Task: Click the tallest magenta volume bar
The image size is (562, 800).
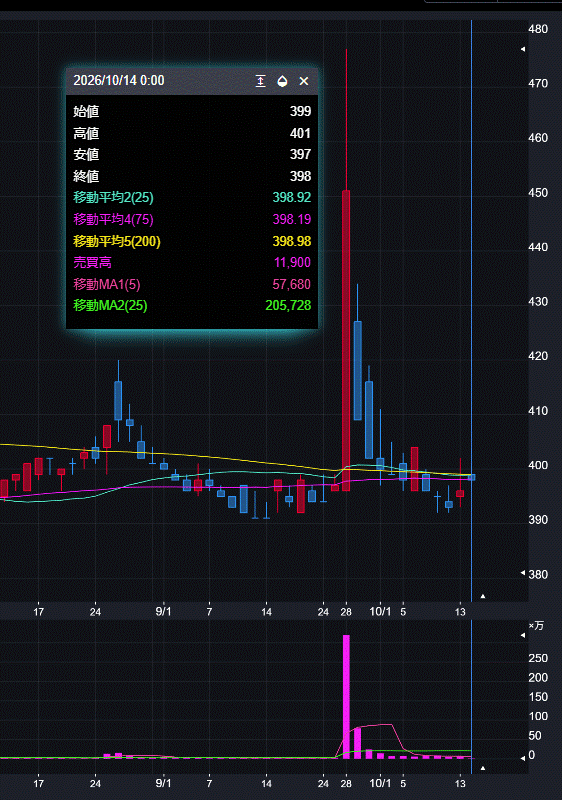Action: click(346, 696)
